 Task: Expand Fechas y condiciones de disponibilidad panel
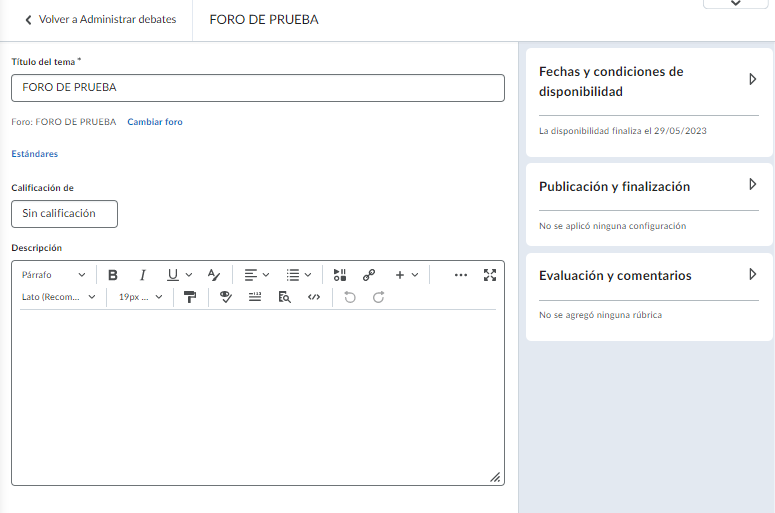coord(752,79)
